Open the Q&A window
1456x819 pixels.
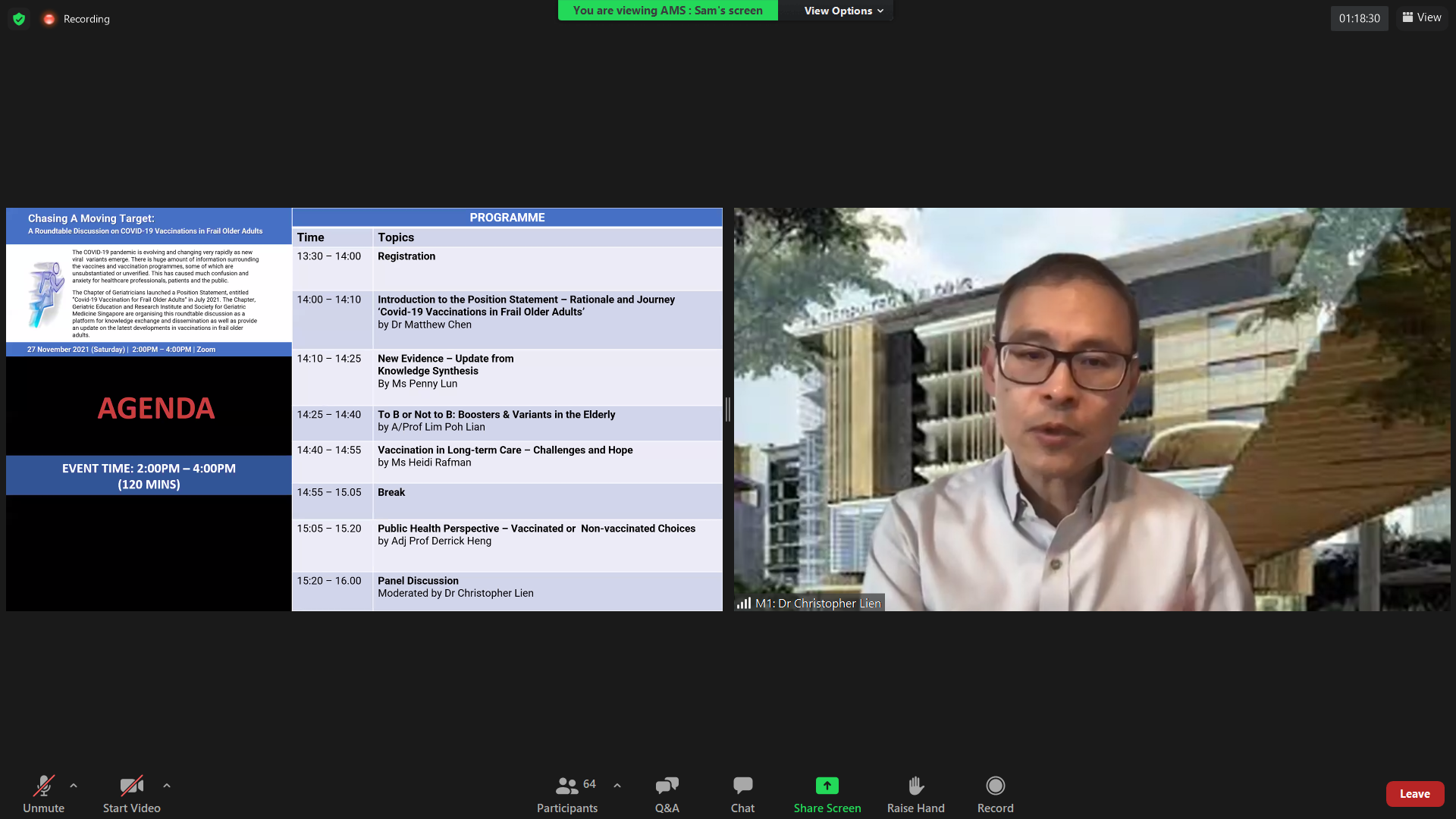pos(667,793)
